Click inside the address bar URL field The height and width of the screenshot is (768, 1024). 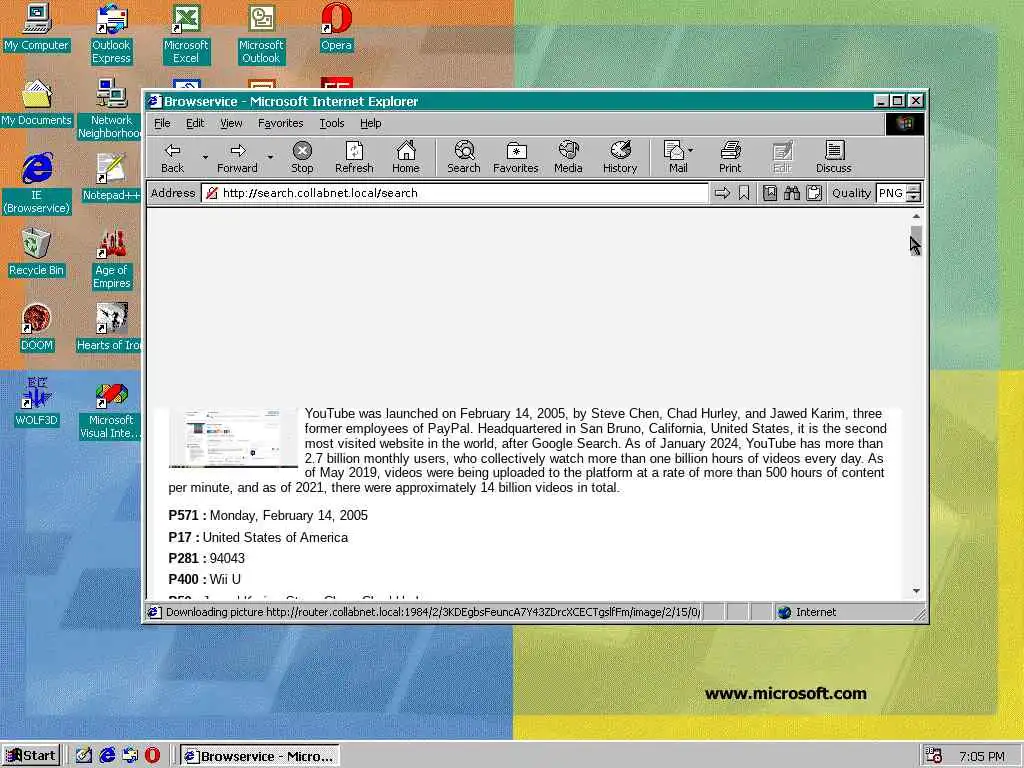455,193
